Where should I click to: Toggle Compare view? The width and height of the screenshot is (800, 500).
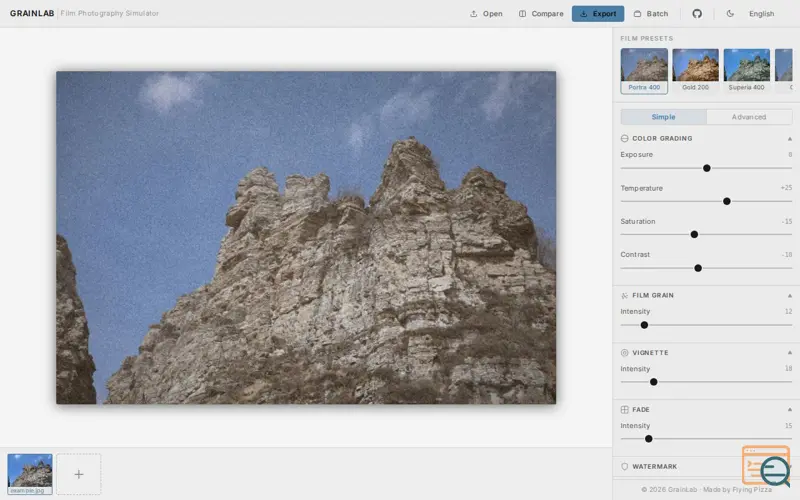(541, 14)
